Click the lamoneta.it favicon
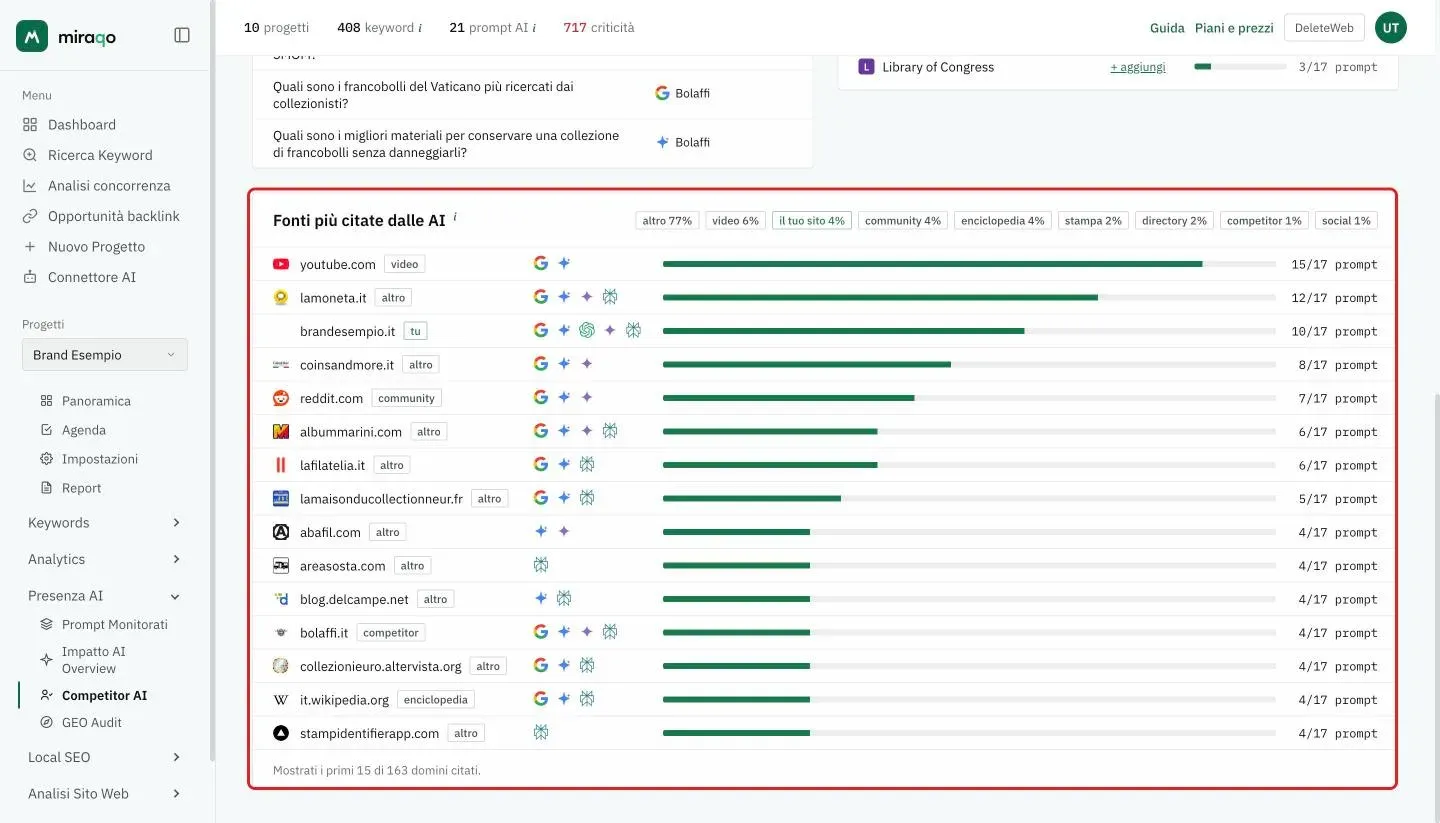The image size is (1440, 823). [281, 298]
